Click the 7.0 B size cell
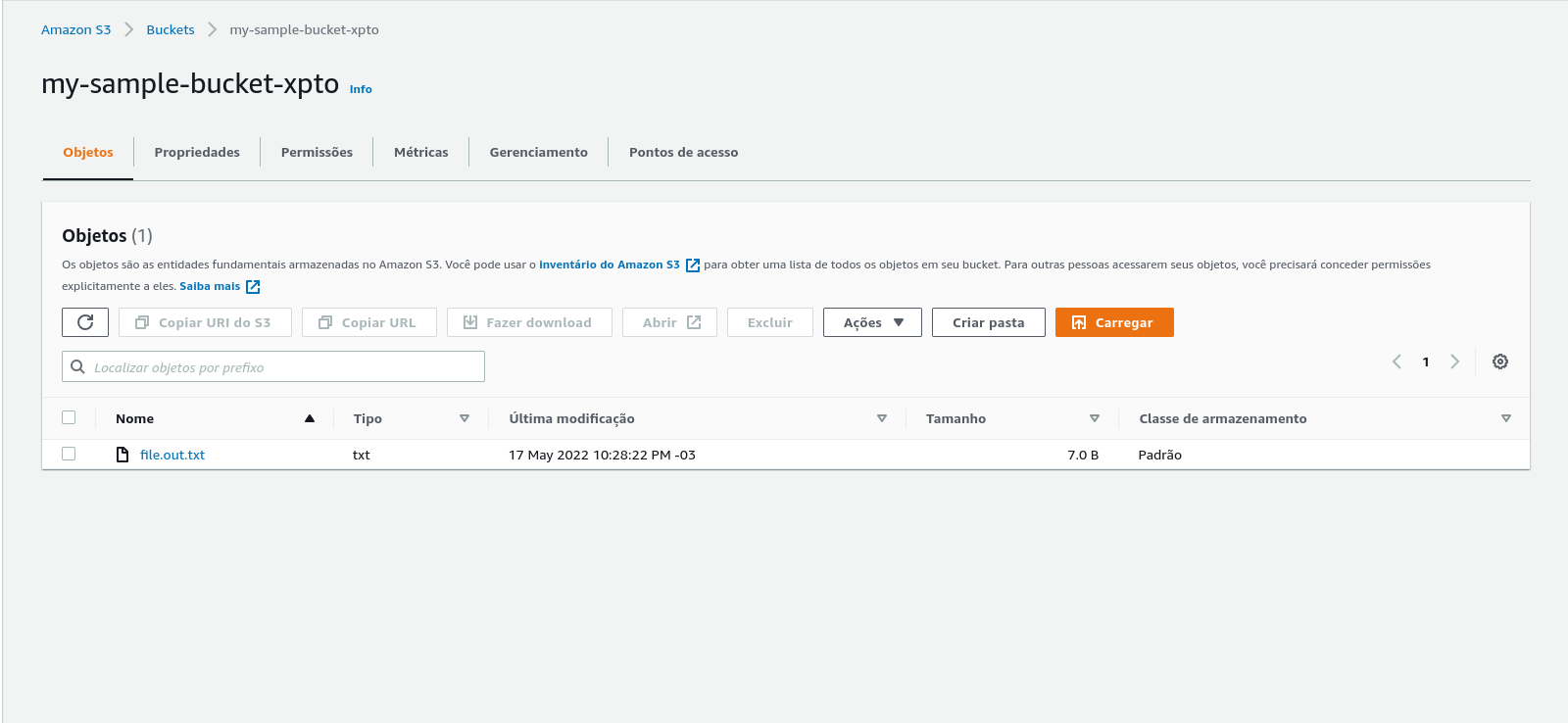Screen dimensions: 1568x723 coord(1083,455)
